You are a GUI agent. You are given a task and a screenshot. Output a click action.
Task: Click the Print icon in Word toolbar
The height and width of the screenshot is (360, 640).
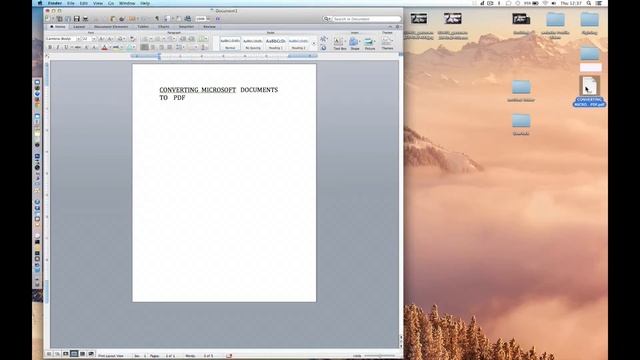[x=85, y=19]
